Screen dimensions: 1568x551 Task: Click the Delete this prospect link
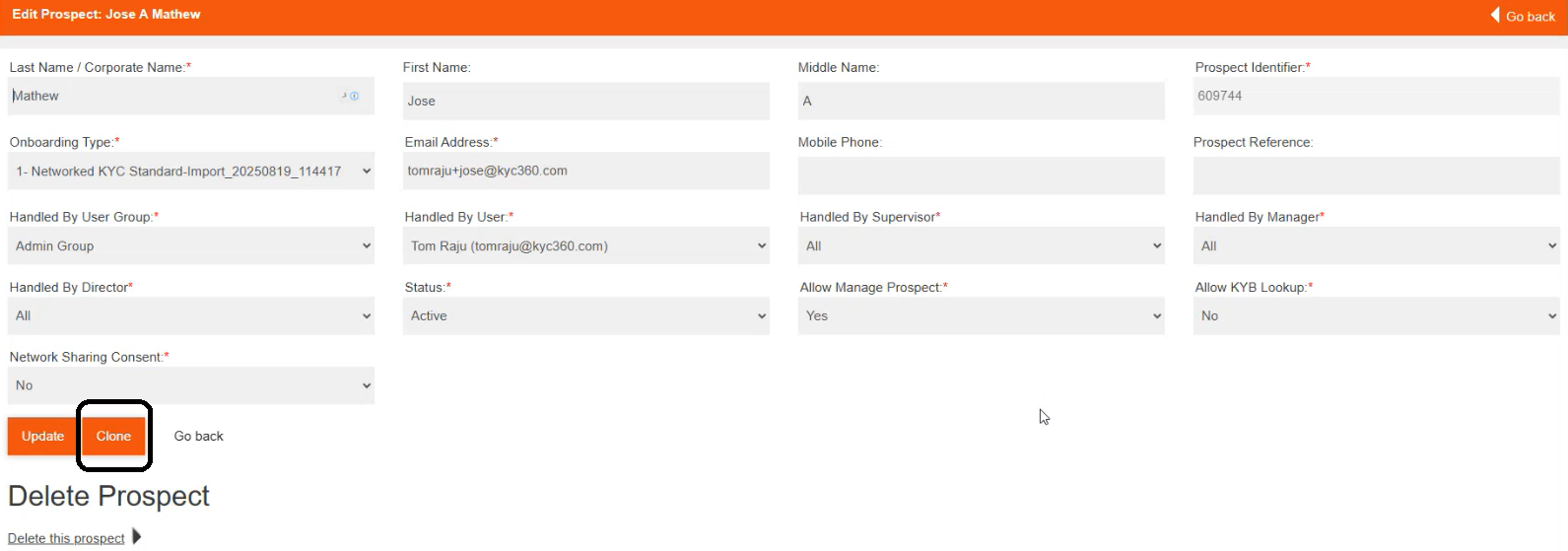[66, 538]
